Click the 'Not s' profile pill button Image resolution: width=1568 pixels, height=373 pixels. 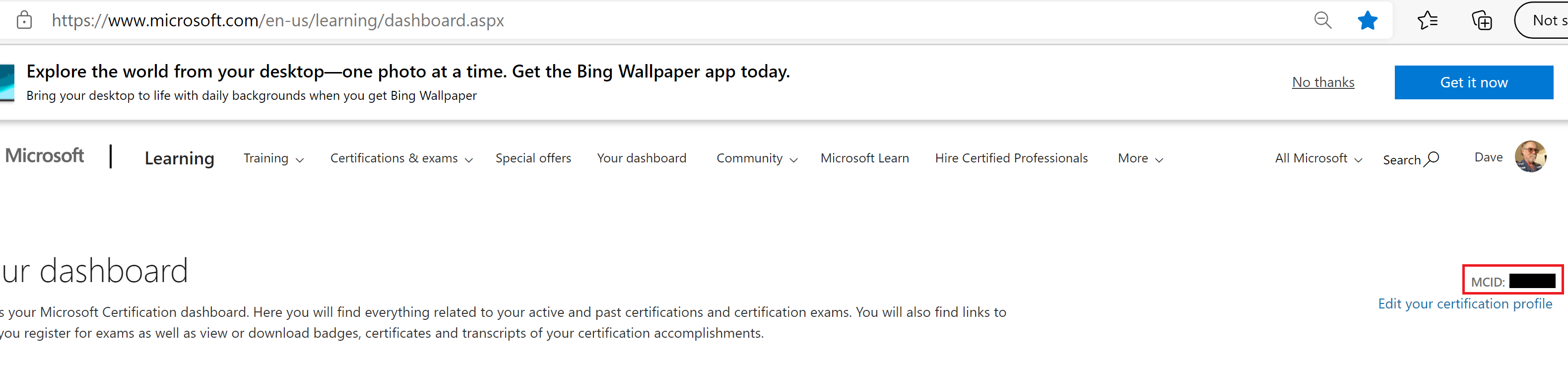(x=1541, y=20)
